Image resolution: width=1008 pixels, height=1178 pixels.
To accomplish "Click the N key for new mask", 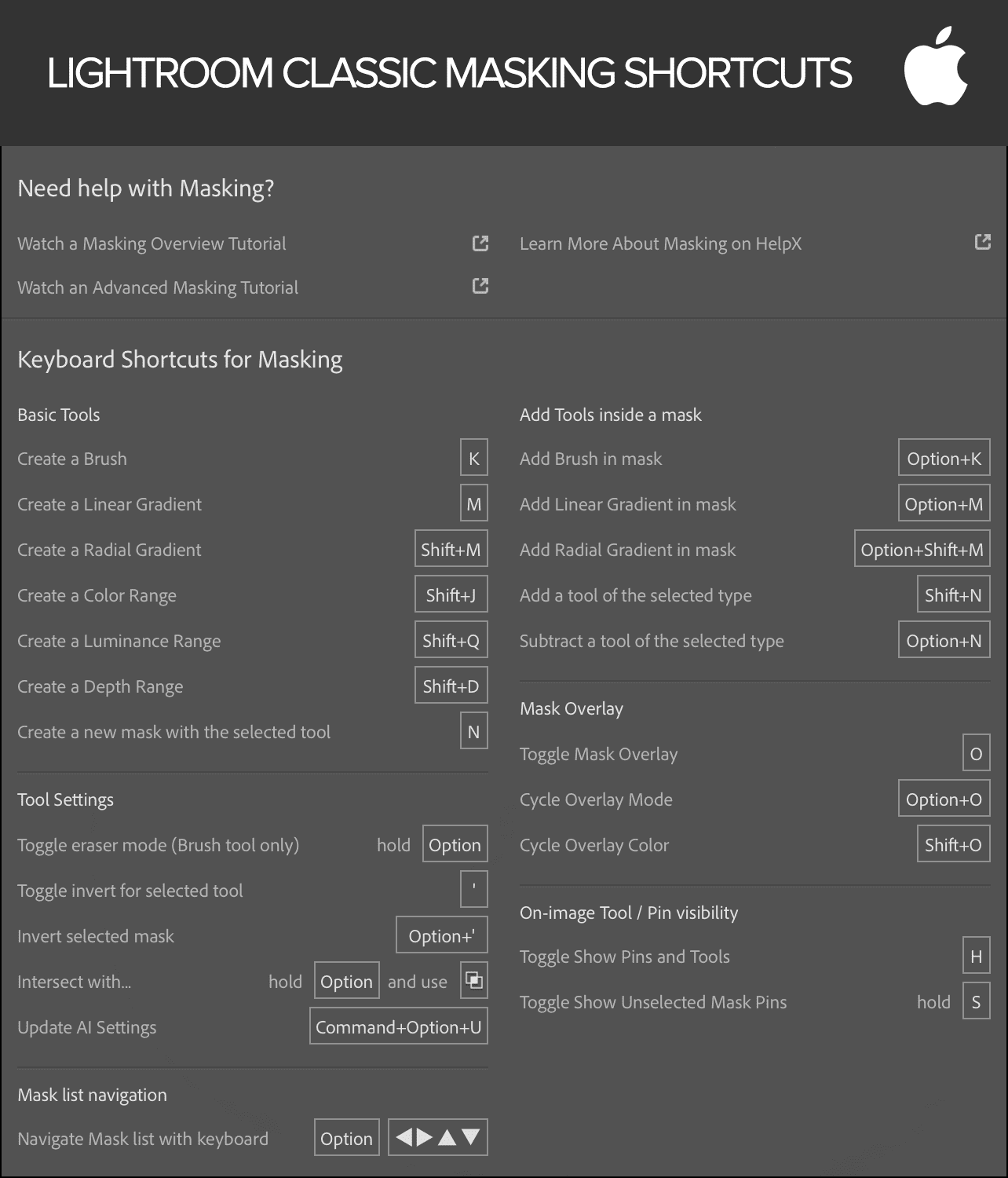I will pos(474,730).
